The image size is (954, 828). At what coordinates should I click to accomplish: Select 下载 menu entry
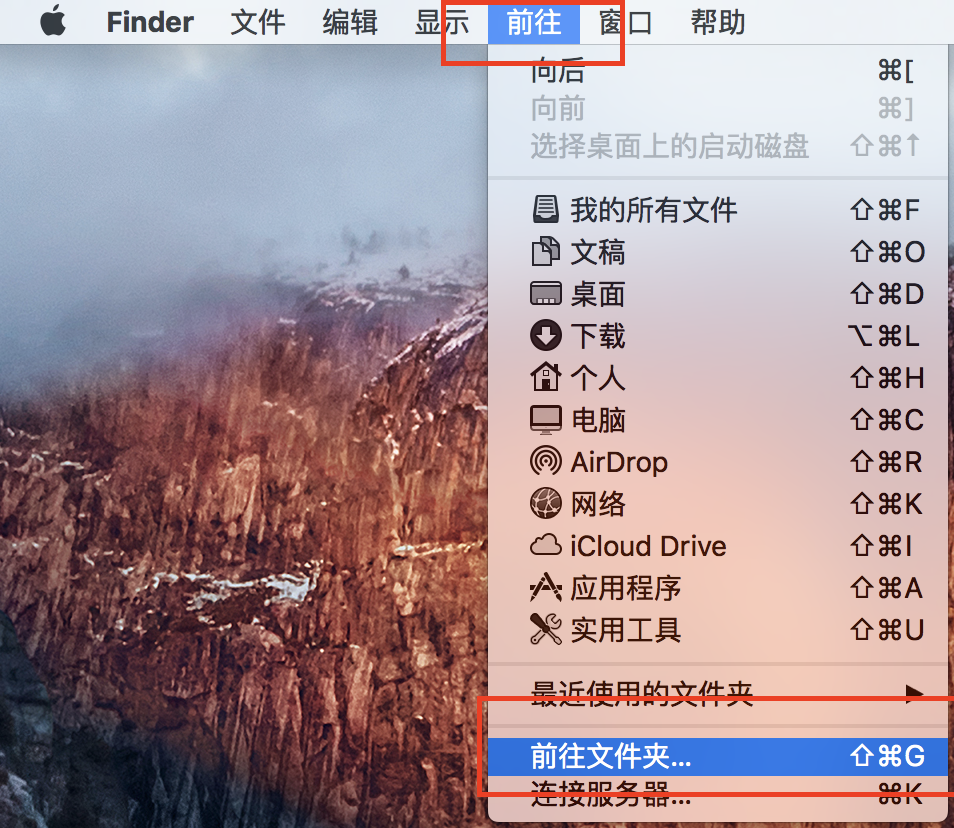coord(718,335)
